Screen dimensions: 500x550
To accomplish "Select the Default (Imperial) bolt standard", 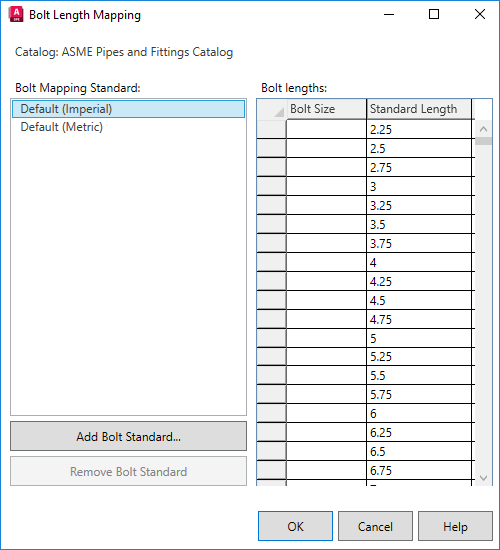I will 128,109.
